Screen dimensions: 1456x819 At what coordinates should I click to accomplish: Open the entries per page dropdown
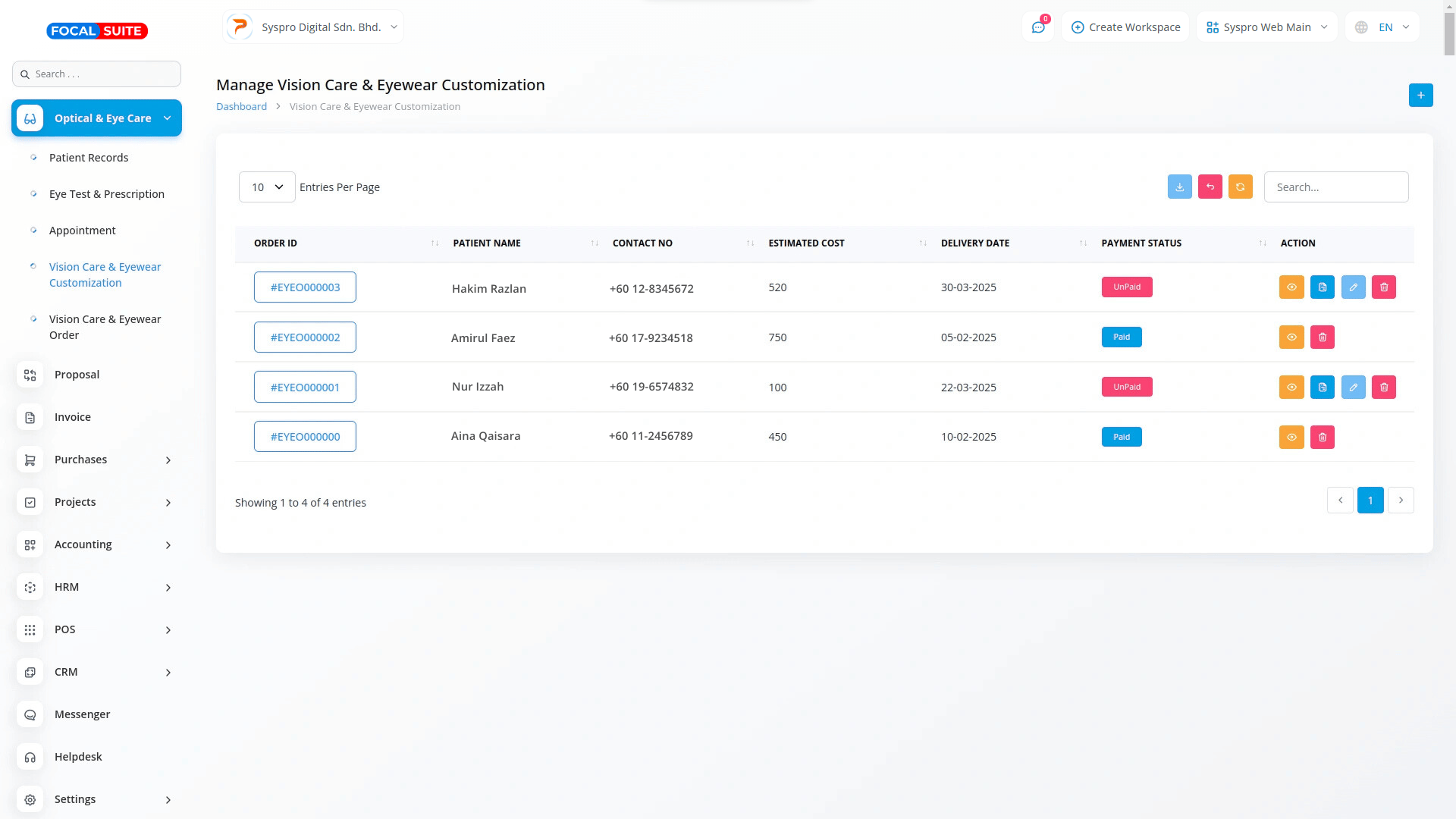click(x=267, y=187)
